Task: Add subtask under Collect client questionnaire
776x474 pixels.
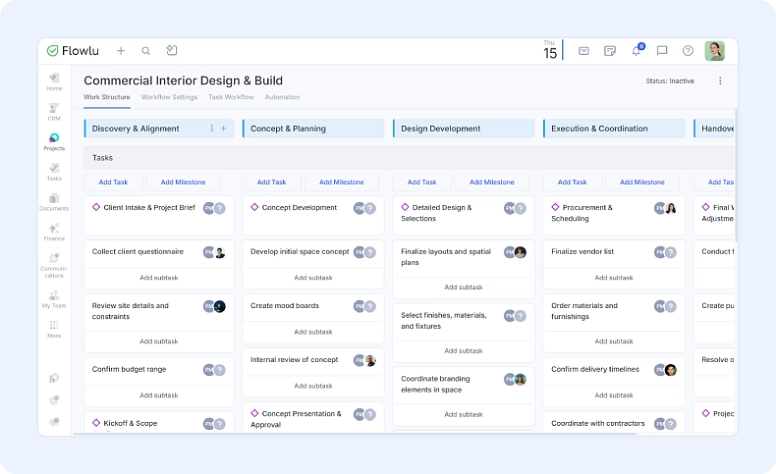Action: (x=159, y=277)
